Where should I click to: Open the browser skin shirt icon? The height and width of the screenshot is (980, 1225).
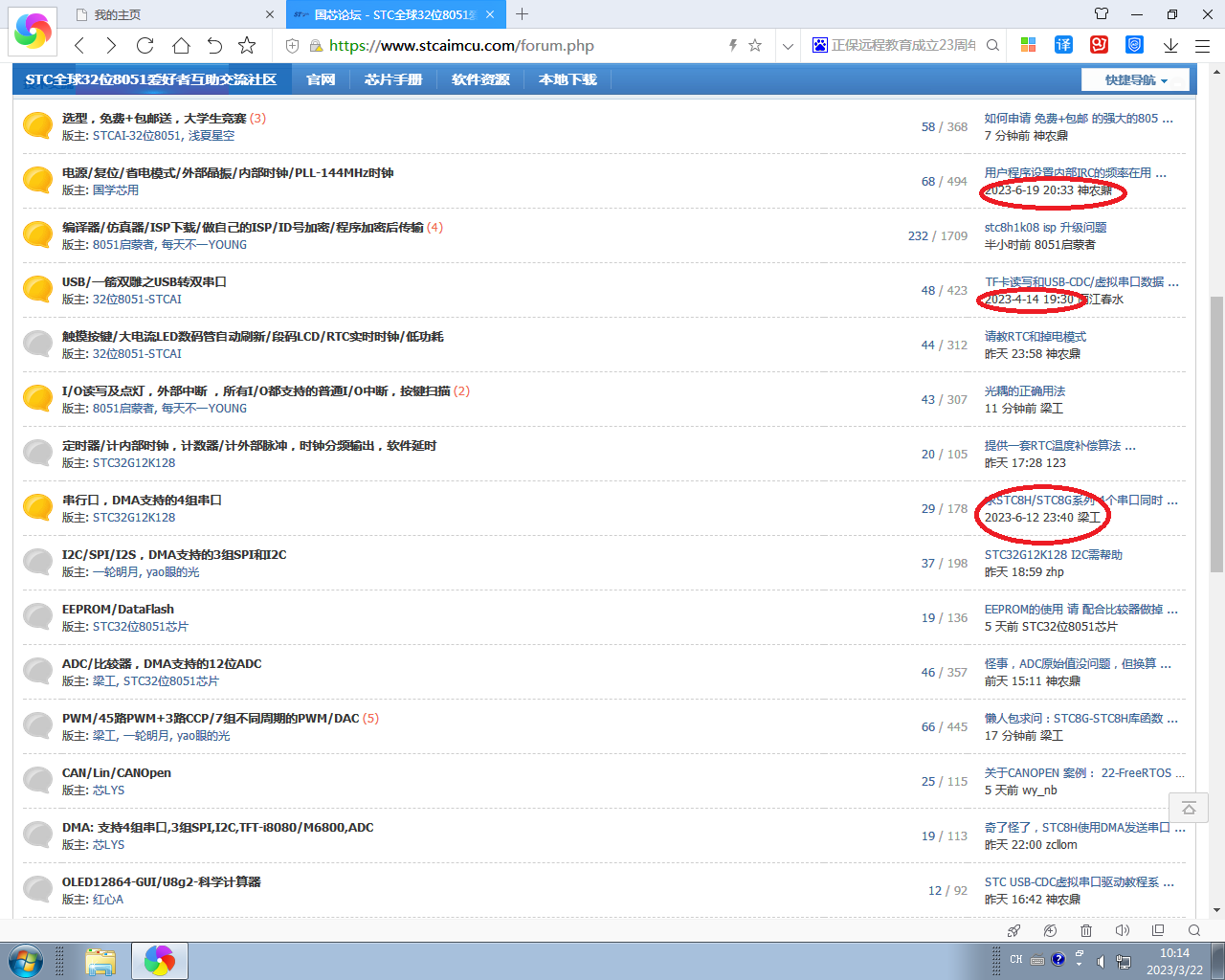tap(1102, 14)
